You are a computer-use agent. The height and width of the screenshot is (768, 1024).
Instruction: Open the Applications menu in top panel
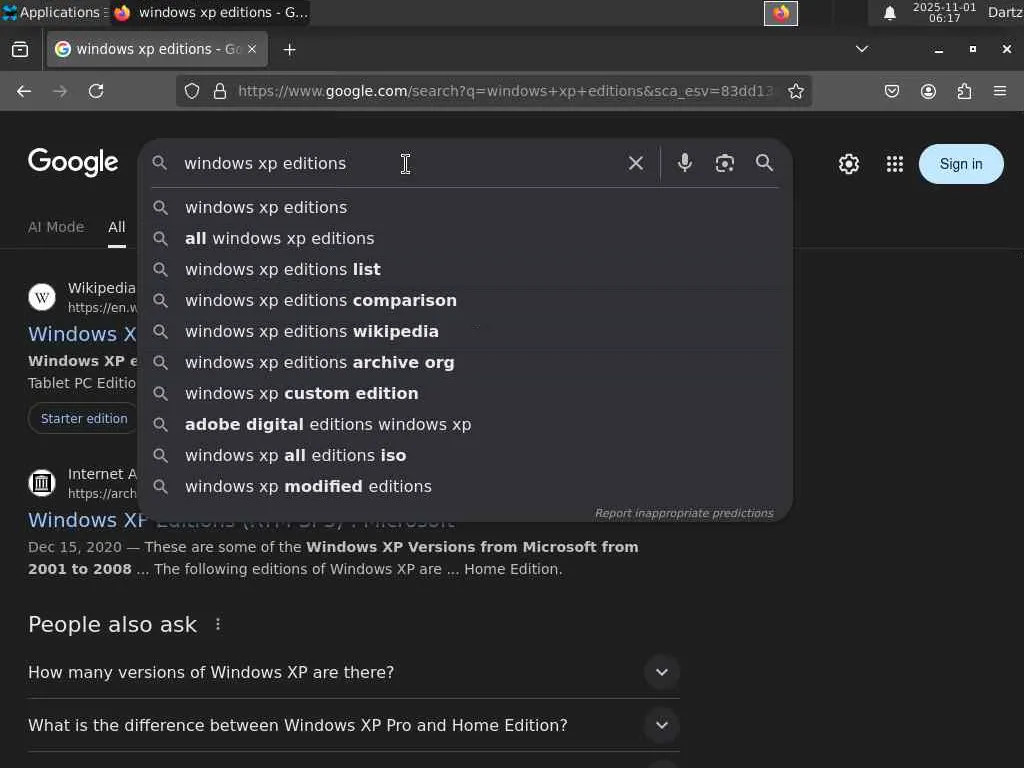click(x=54, y=12)
